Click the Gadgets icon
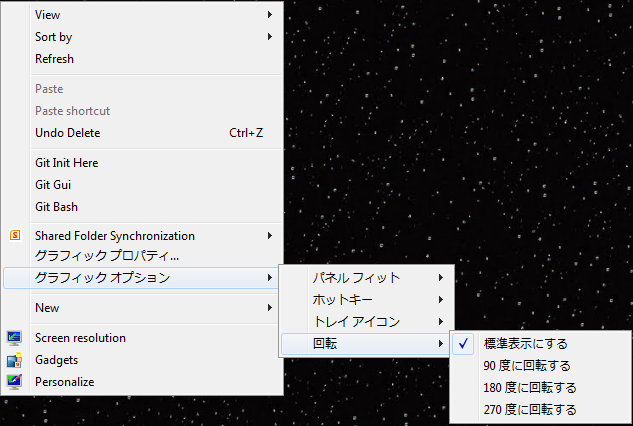 [x=14, y=360]
